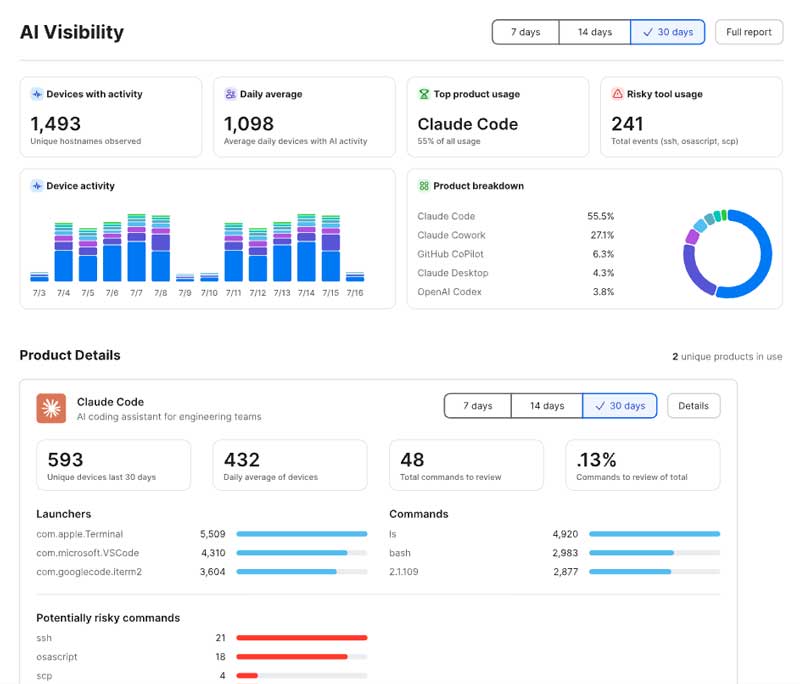Switch Claude Code details to 14 days
Screen dimensions: 800x684
[x=547, y=406]
